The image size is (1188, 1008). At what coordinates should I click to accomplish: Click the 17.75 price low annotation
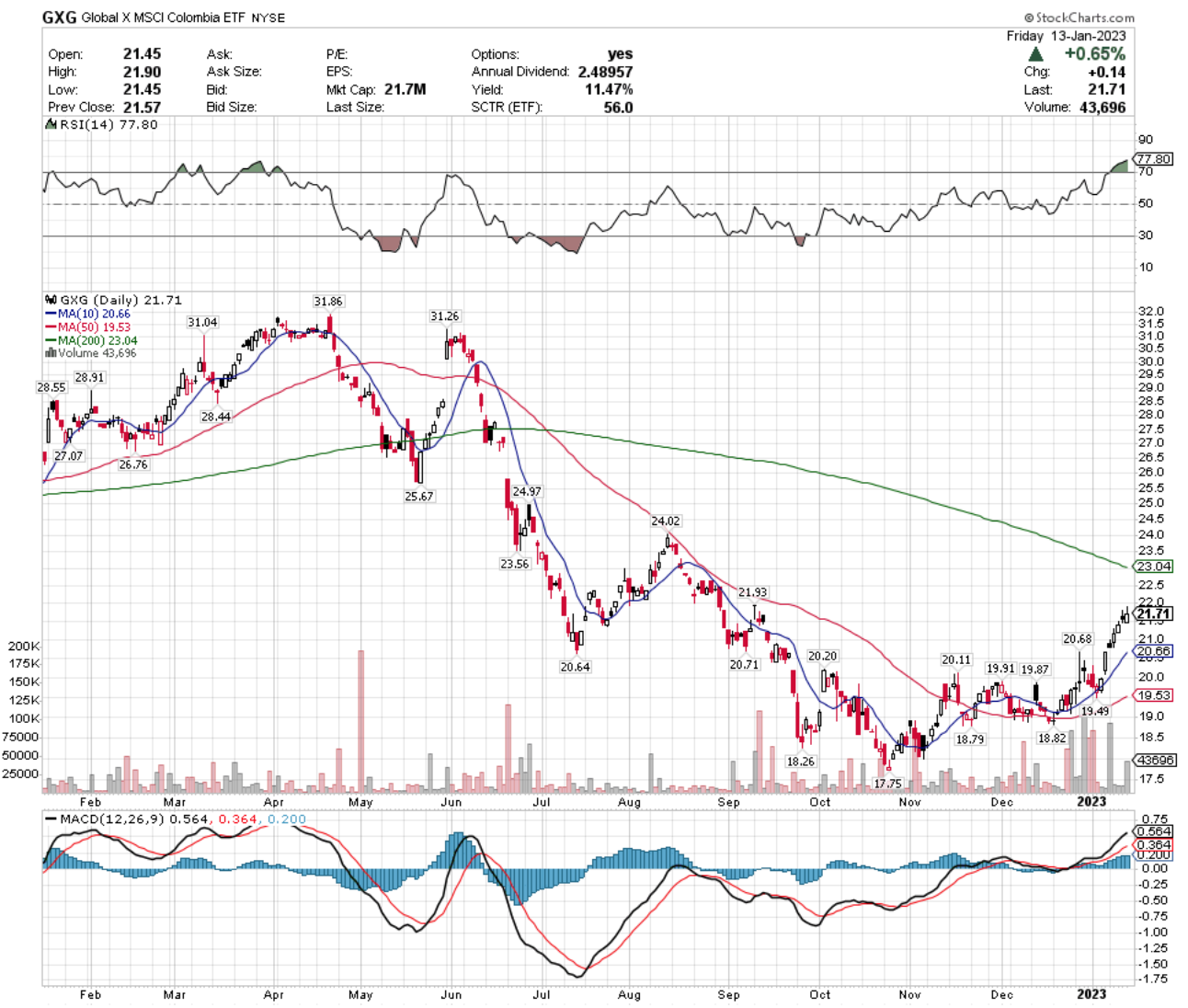click(x=887, y=784)
